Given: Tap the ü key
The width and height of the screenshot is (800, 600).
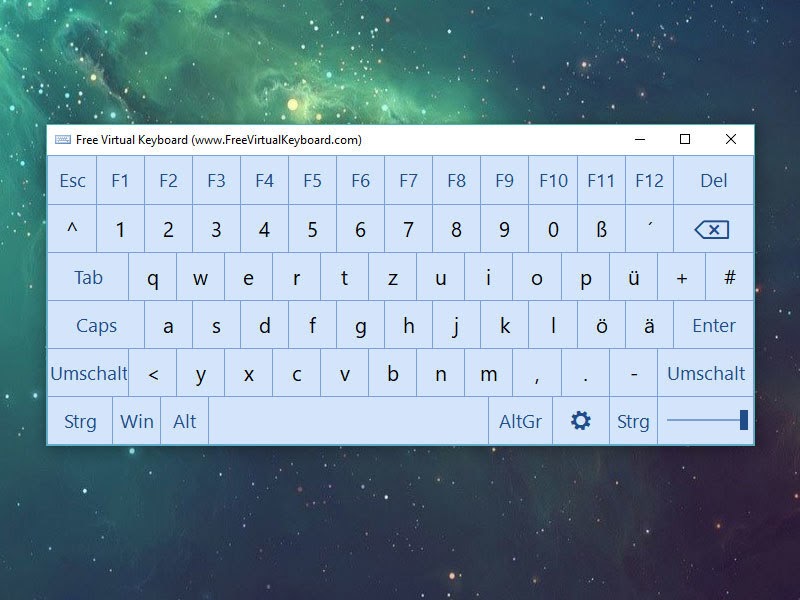Looking at the screenshot, I should coord(633,277).
